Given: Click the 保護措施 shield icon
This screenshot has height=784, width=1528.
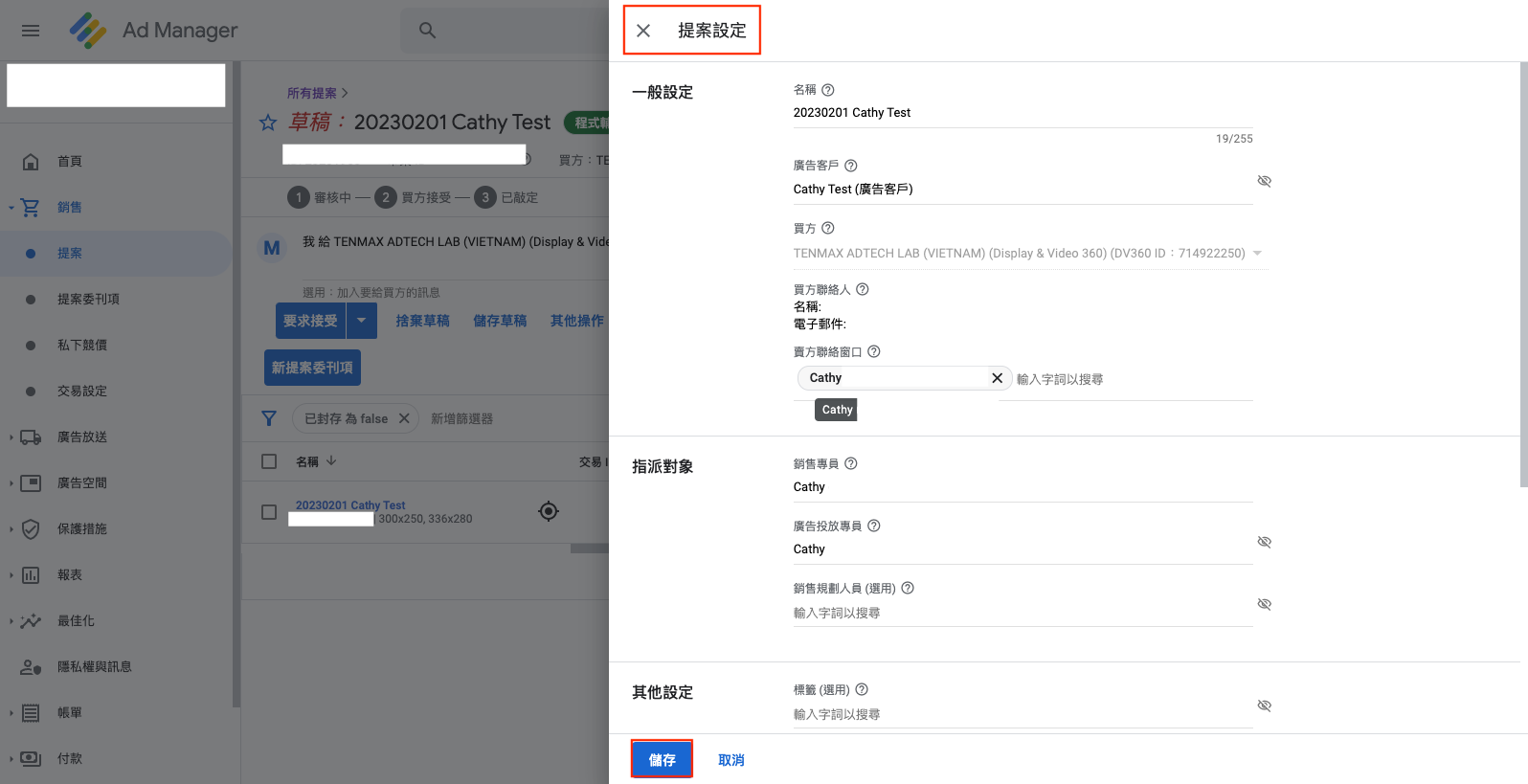Looking at the screenshot, I should (31, 528).
